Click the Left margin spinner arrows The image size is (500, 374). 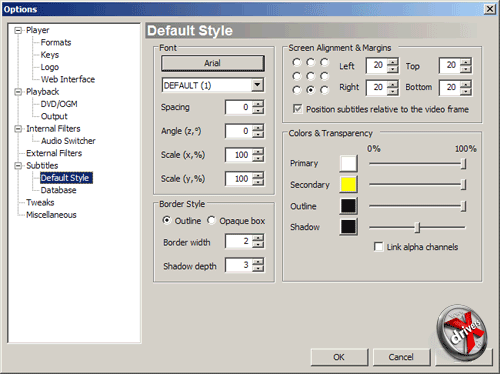coord(393,65)
